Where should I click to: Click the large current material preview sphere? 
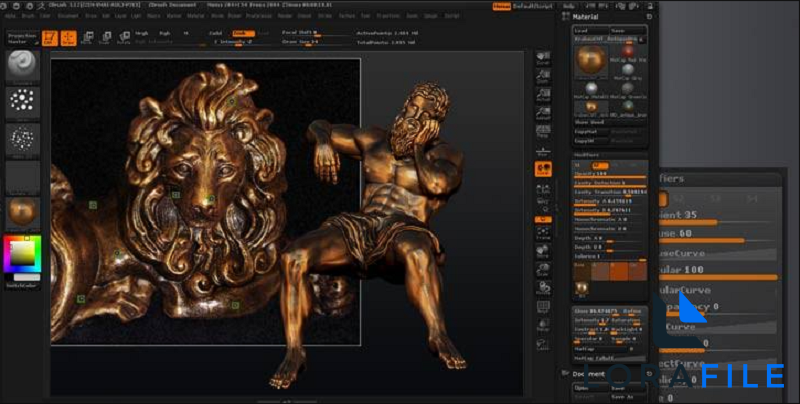tap(591, 62)
